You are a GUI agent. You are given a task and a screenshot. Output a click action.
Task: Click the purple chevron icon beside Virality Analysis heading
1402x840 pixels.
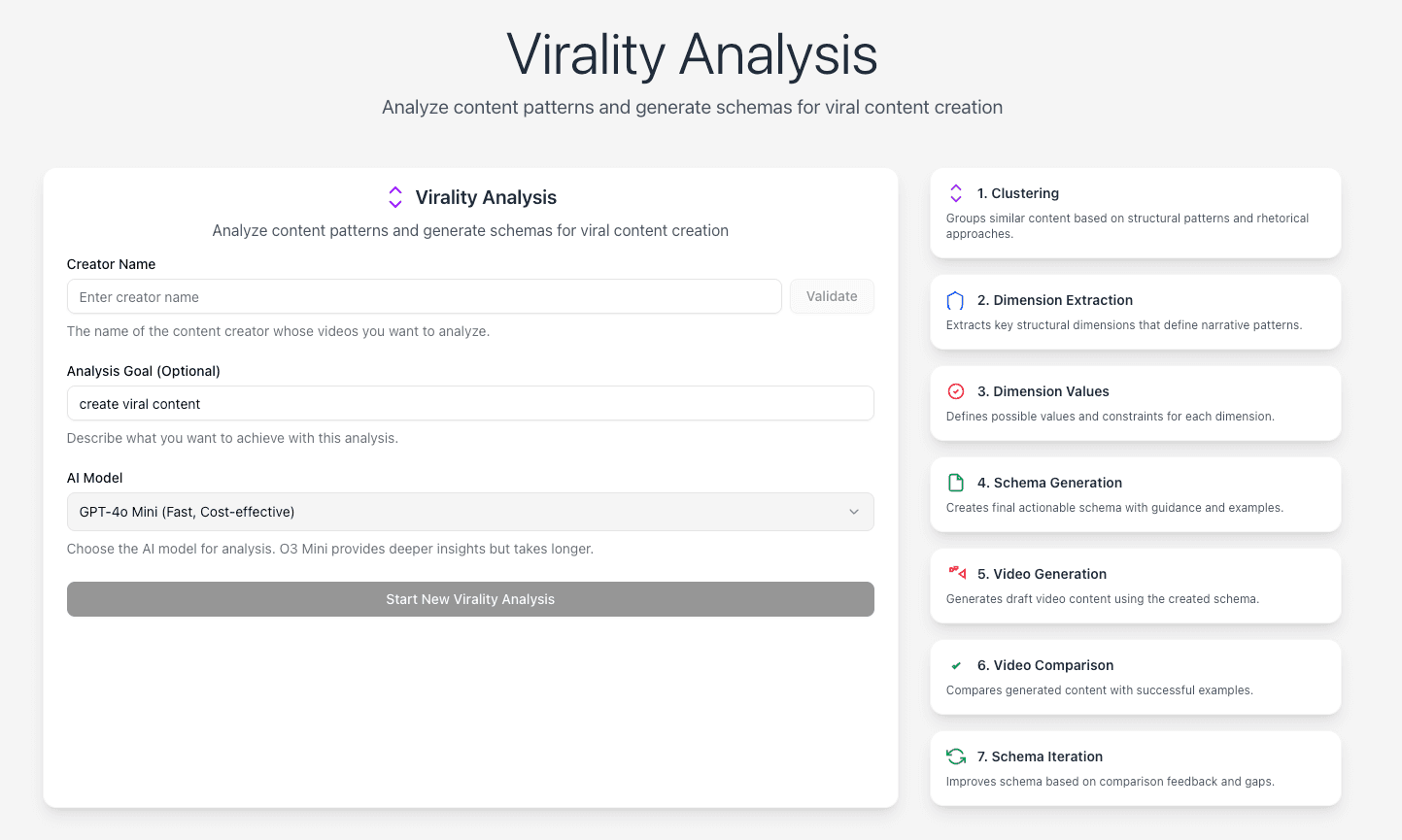(x=395, y=197)
